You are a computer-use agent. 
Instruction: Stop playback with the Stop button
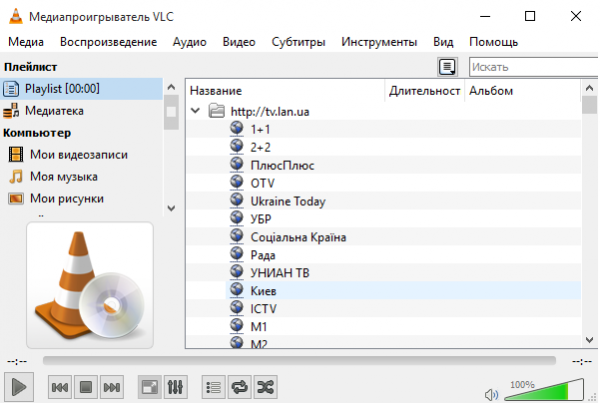tap(86, 387)
